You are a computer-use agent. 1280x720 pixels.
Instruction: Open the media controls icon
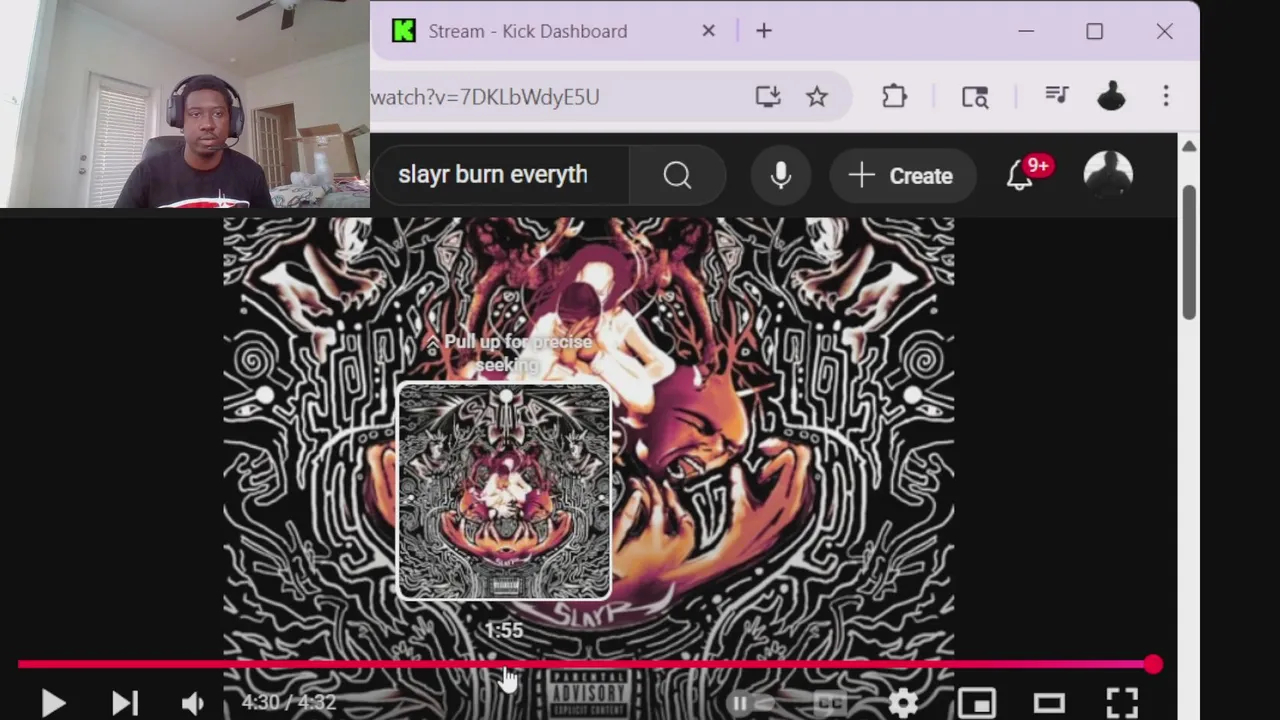(x=1056, y=96)
